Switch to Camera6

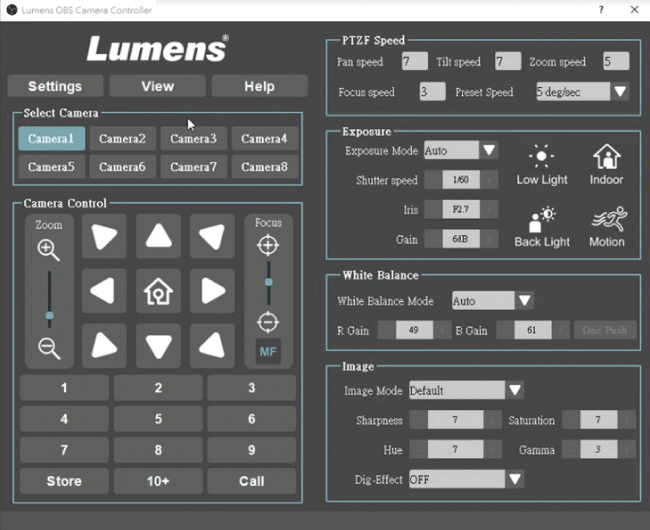122,167
